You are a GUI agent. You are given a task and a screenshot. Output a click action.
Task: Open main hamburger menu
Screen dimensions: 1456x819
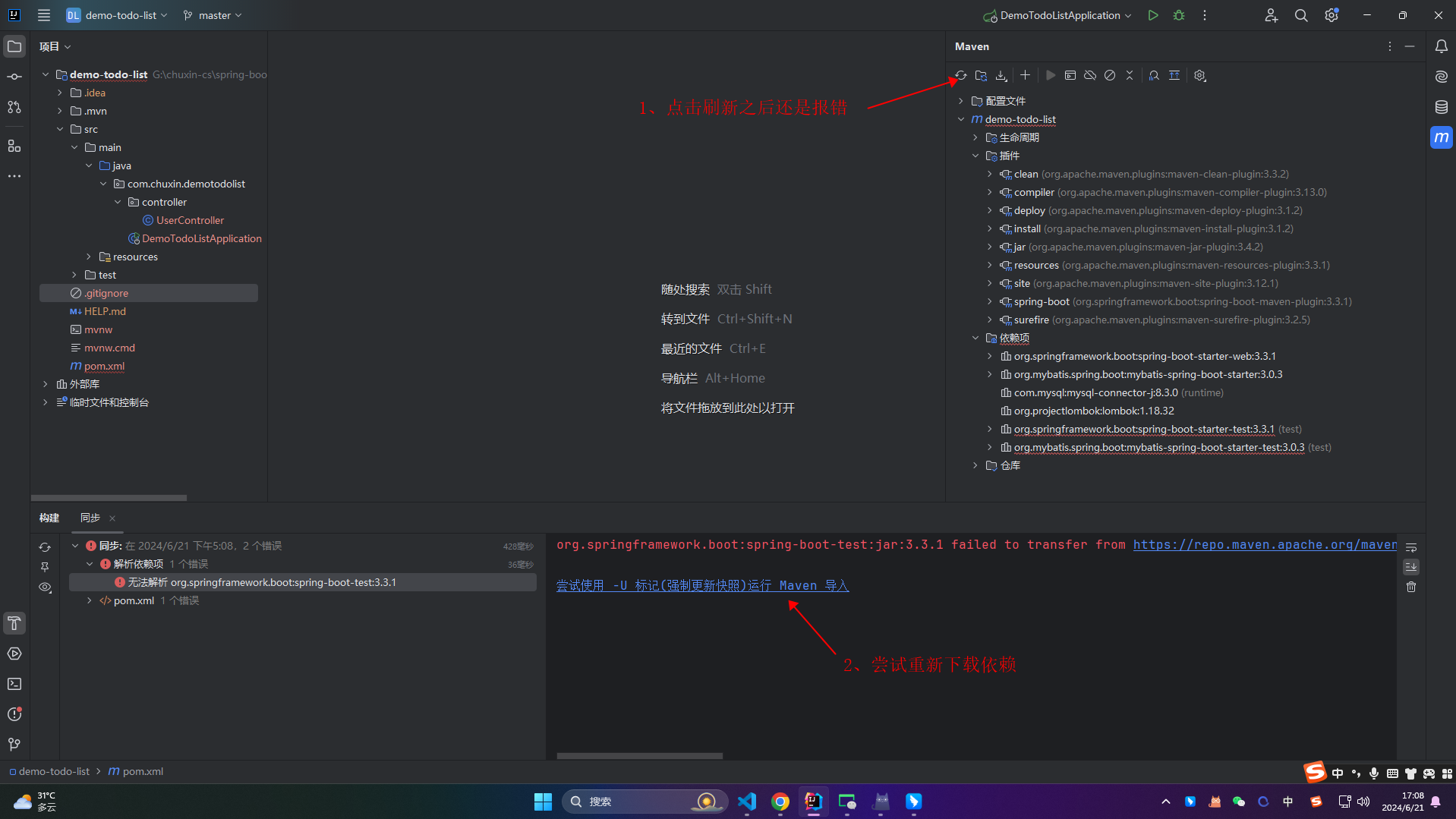[x=44, y=15]
